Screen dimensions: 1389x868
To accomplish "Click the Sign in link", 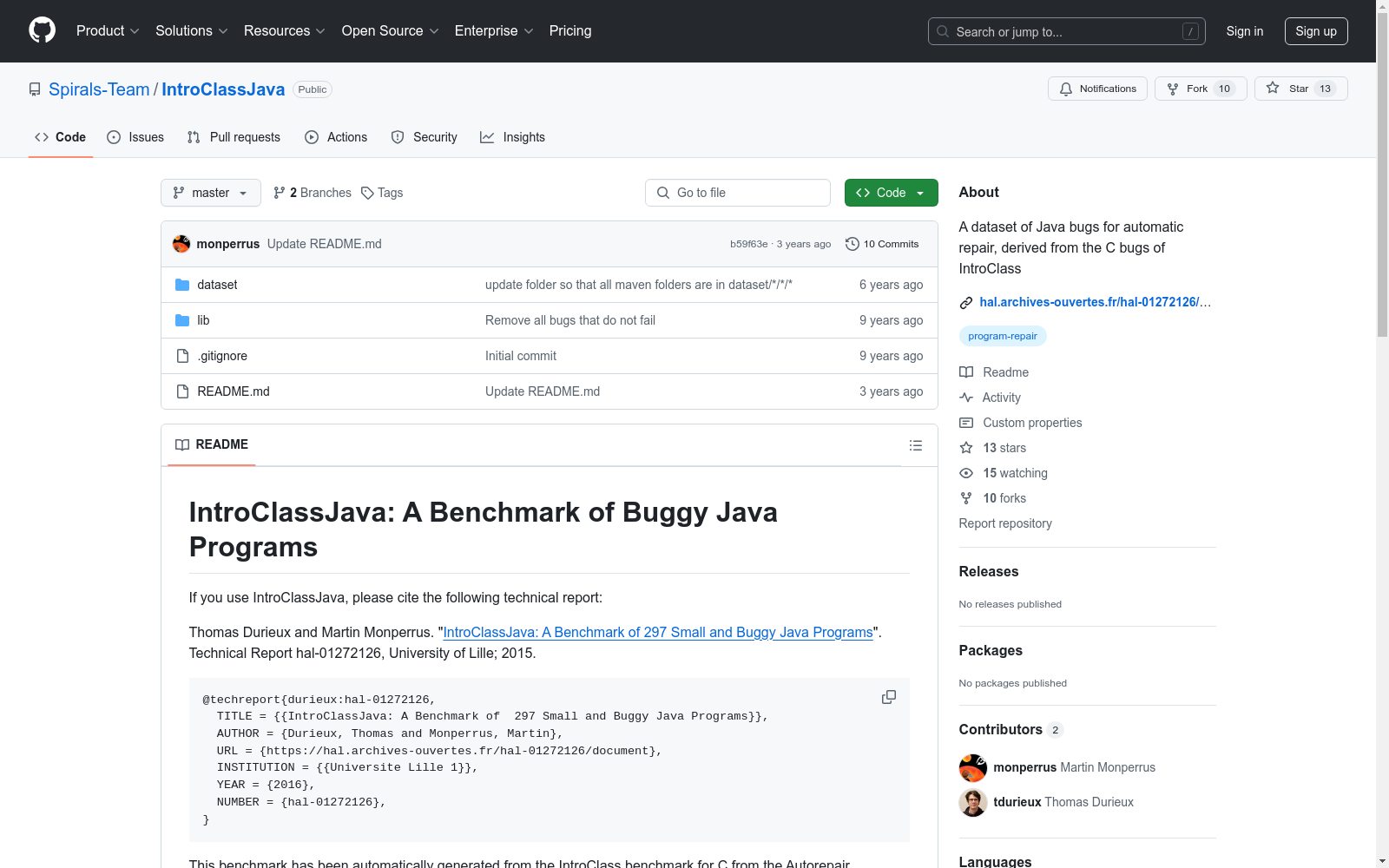I will [x=1245, y=31].
